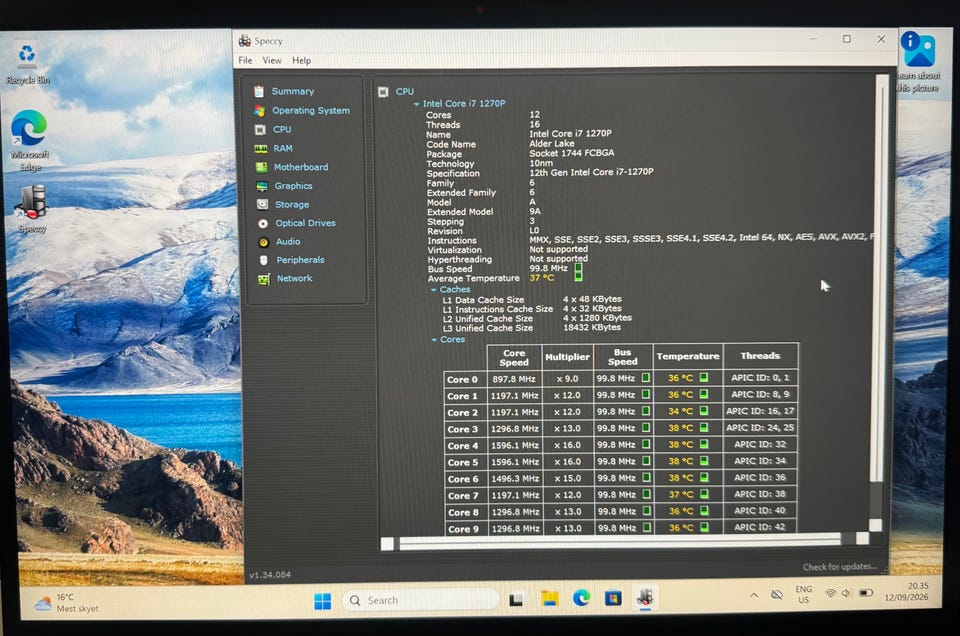Click date and time in taskbar
This screenshot has width=960, height=636.
pos(906,591)
